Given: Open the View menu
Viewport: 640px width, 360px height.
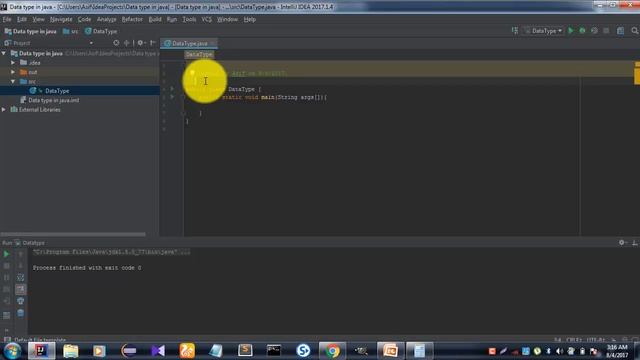Looking at the screenshot, I should [x=38, y=20].
